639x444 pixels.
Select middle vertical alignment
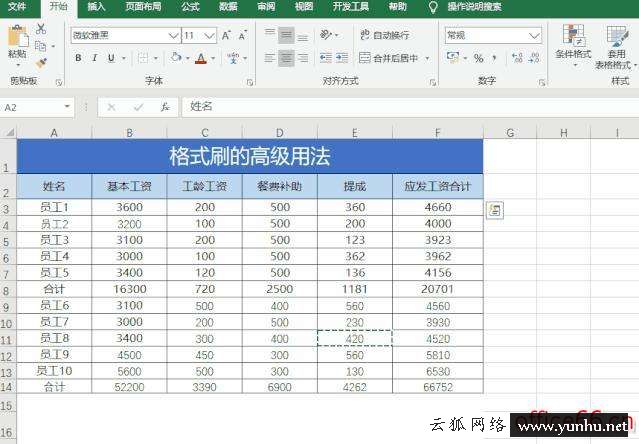coord(286,35)
